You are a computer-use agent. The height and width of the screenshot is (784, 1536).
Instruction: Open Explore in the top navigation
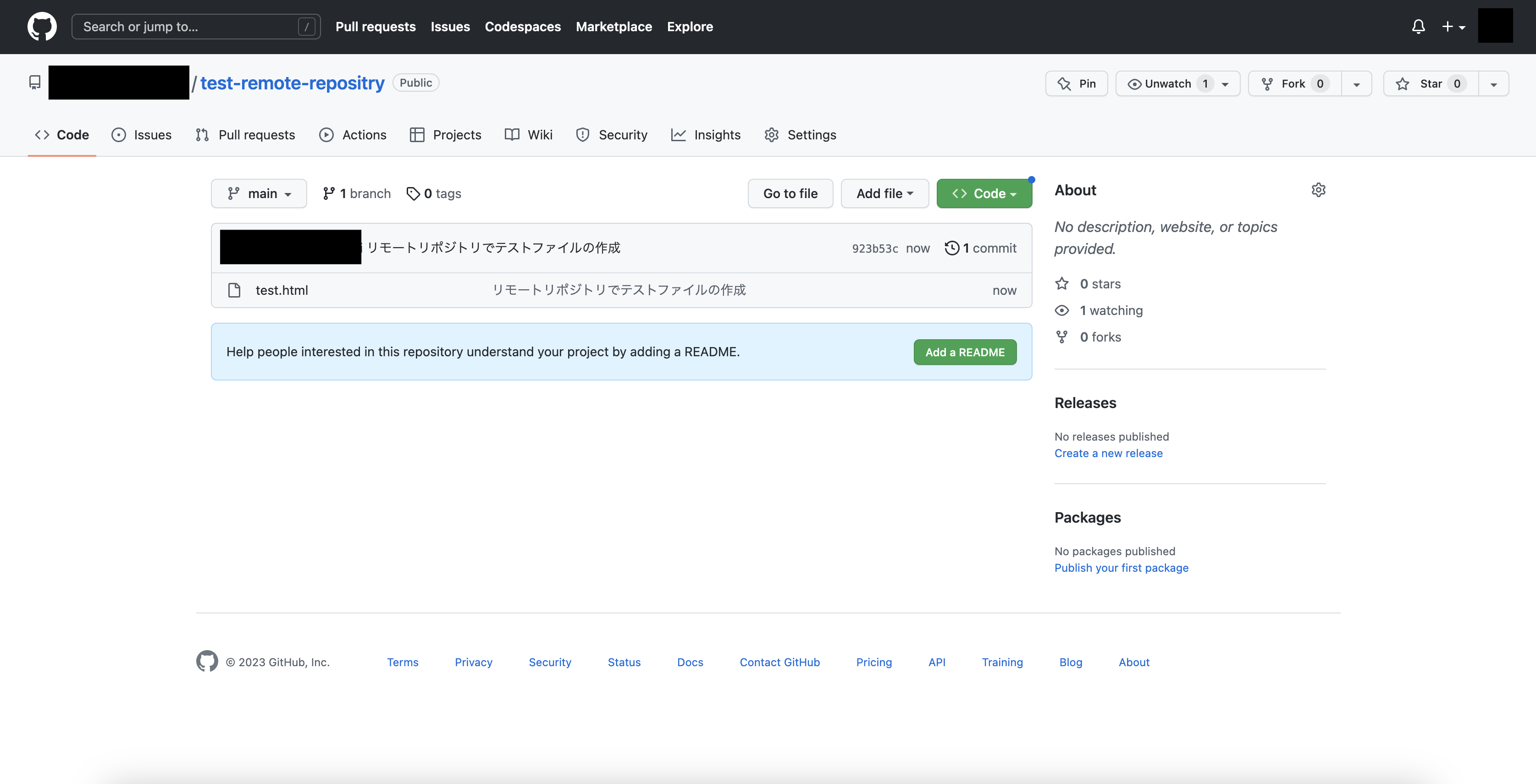tap(690, 27)
